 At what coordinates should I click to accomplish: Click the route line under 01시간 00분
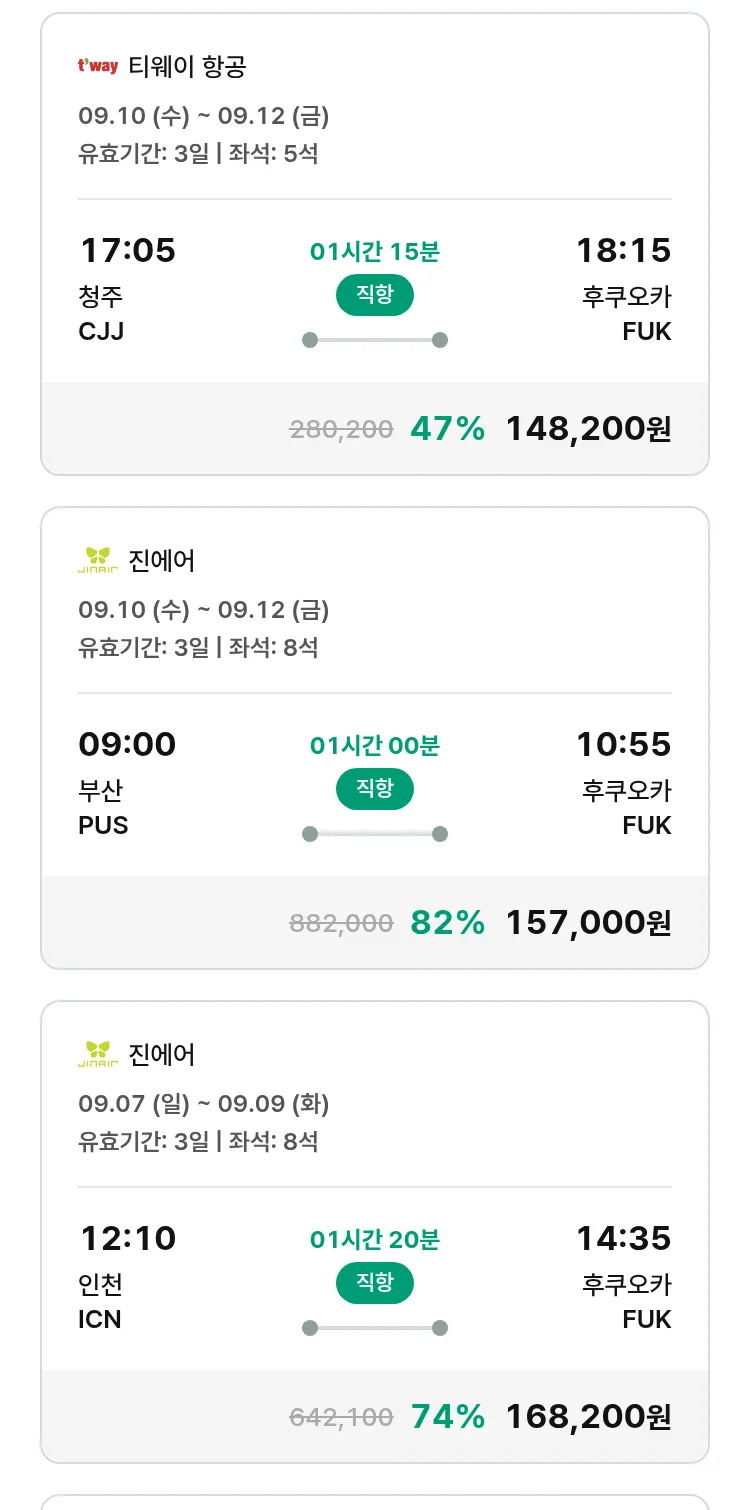(374, 834)
